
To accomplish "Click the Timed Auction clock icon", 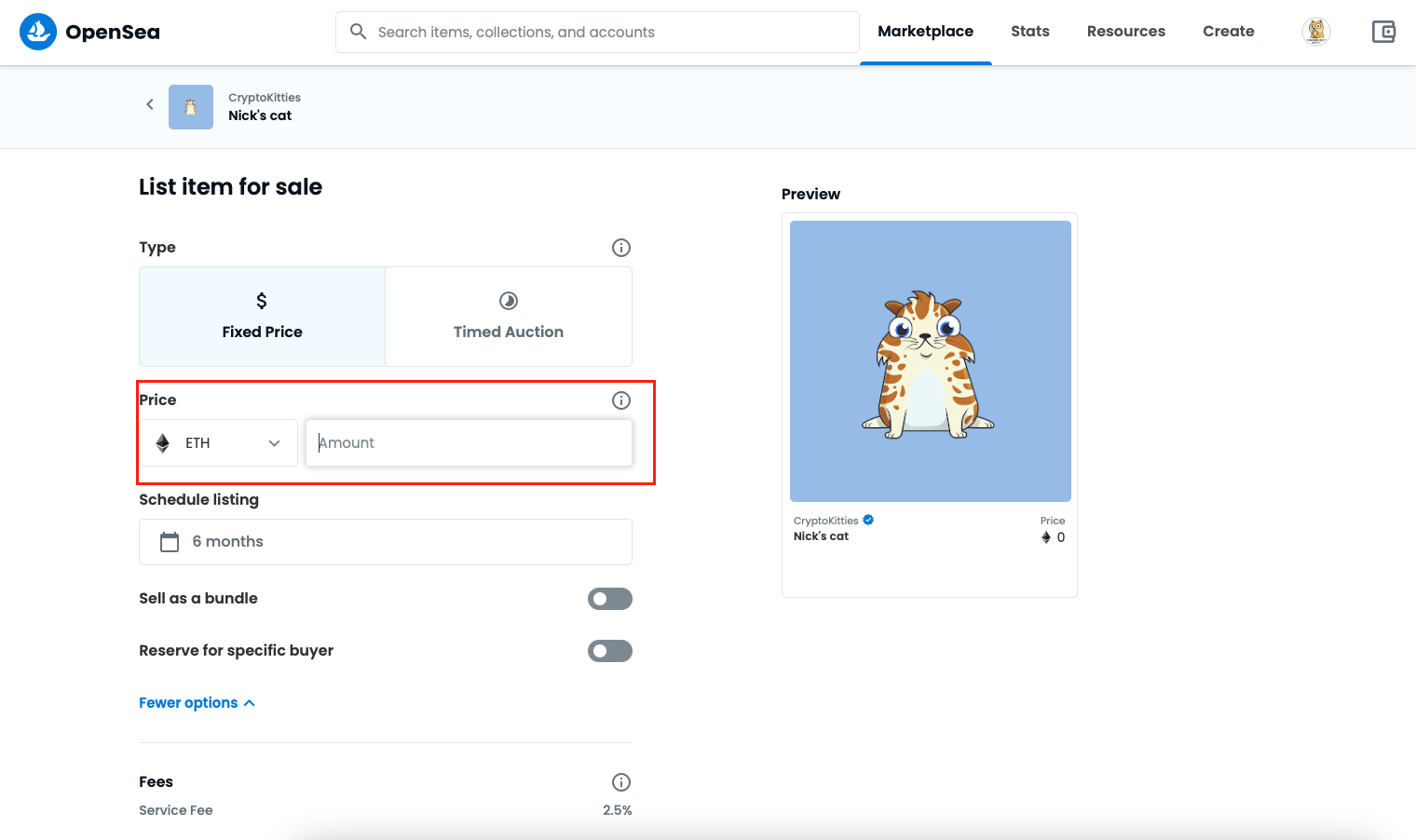I will 509,301.
